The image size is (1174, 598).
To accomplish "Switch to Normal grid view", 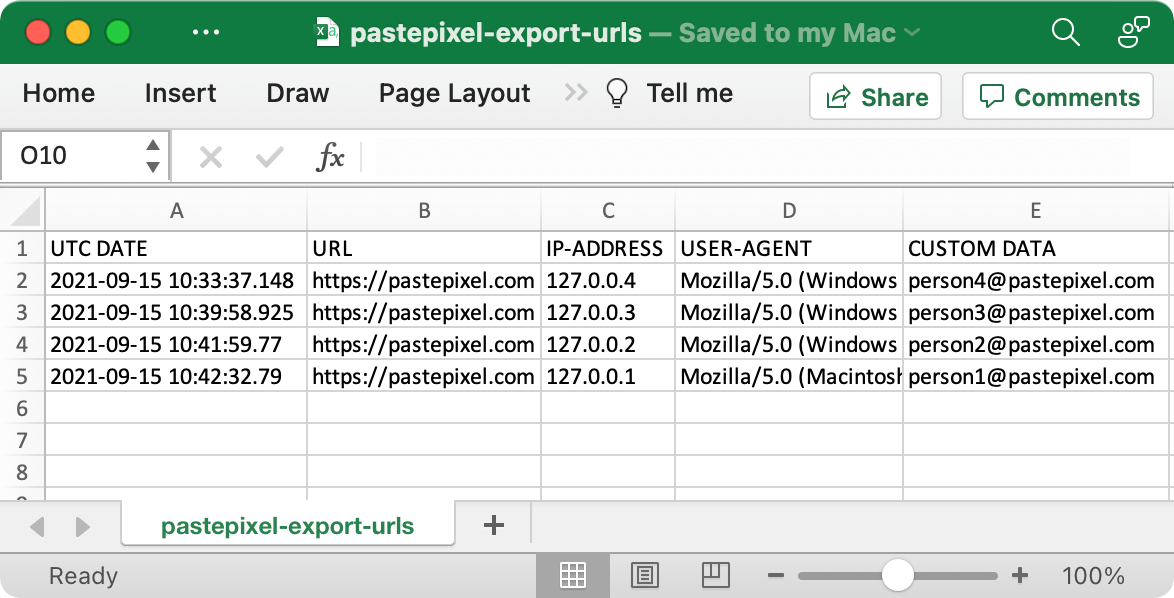I will [573, 575].
